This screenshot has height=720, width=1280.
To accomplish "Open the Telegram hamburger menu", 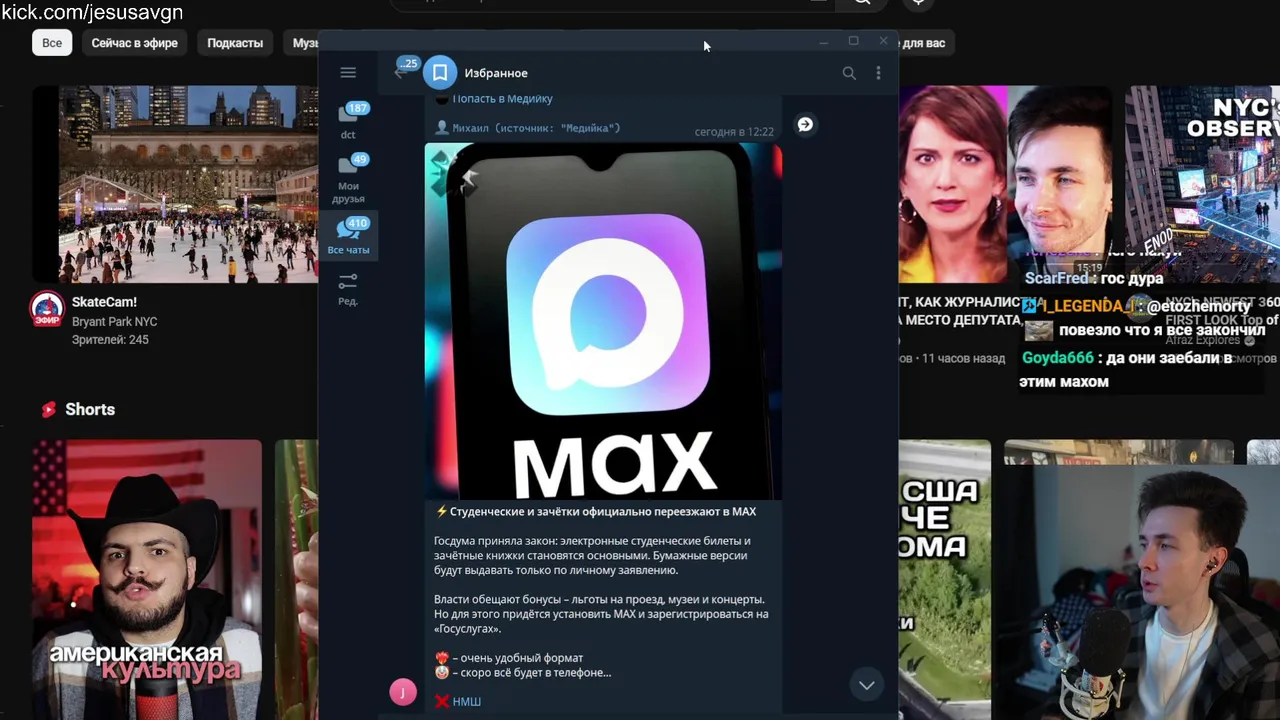I will click(348, 72).
